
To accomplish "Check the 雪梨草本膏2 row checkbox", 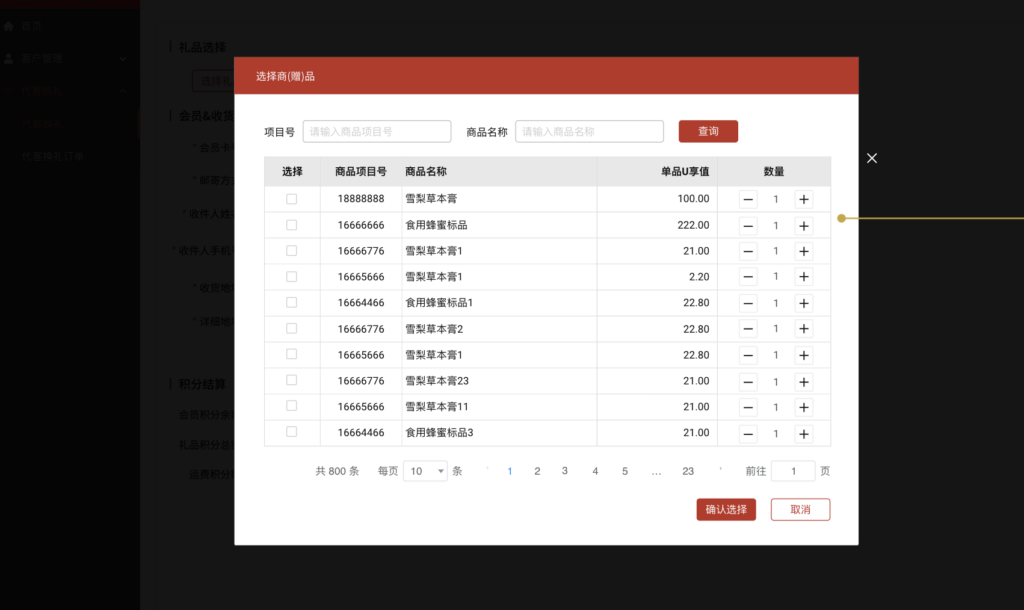I will pos(291,329).
